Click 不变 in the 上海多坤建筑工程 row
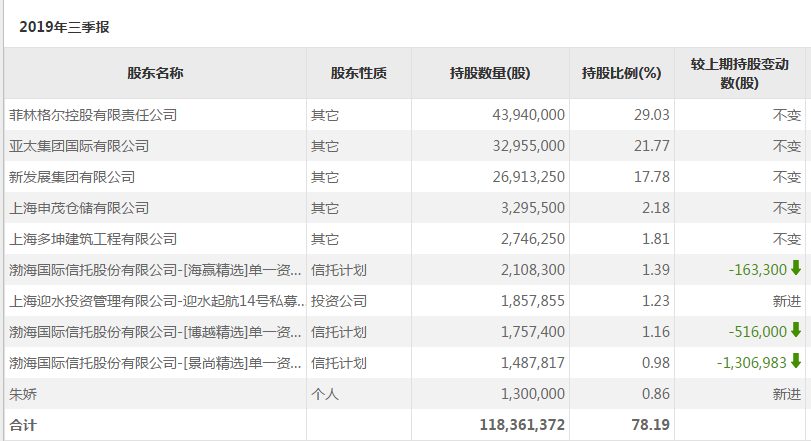Viewport: 811px width, 441px height. (x=787, y=239)
